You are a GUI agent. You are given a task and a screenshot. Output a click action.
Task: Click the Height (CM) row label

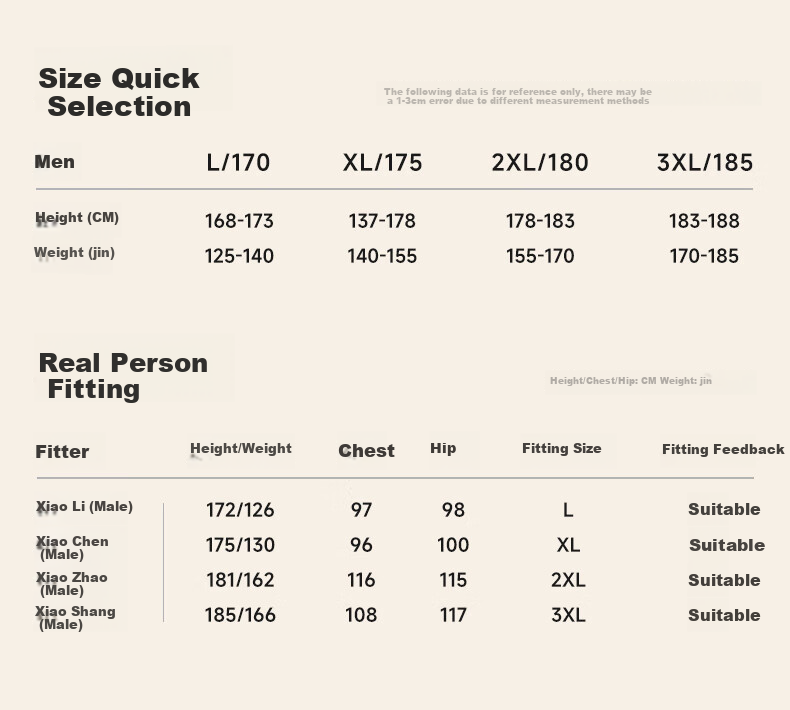pos(77,218)
